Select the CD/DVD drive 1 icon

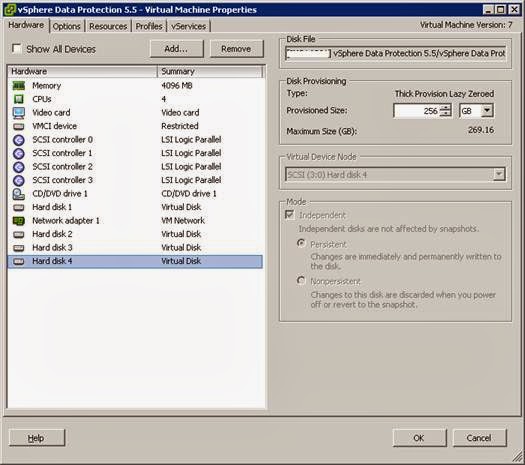(x=19, y=194)
